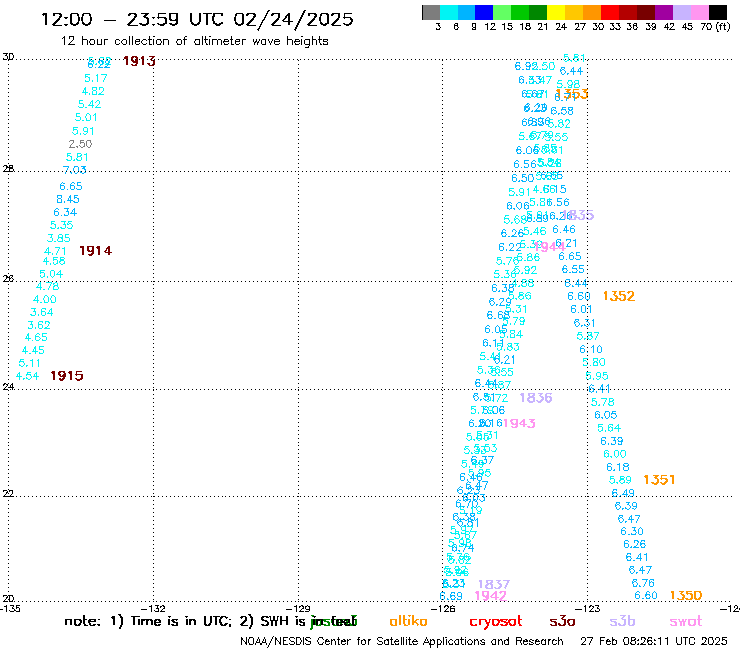This screenshot has height=650, width=740.
Task: Click s3a track label 1914
Action: (x=96, y=251)
